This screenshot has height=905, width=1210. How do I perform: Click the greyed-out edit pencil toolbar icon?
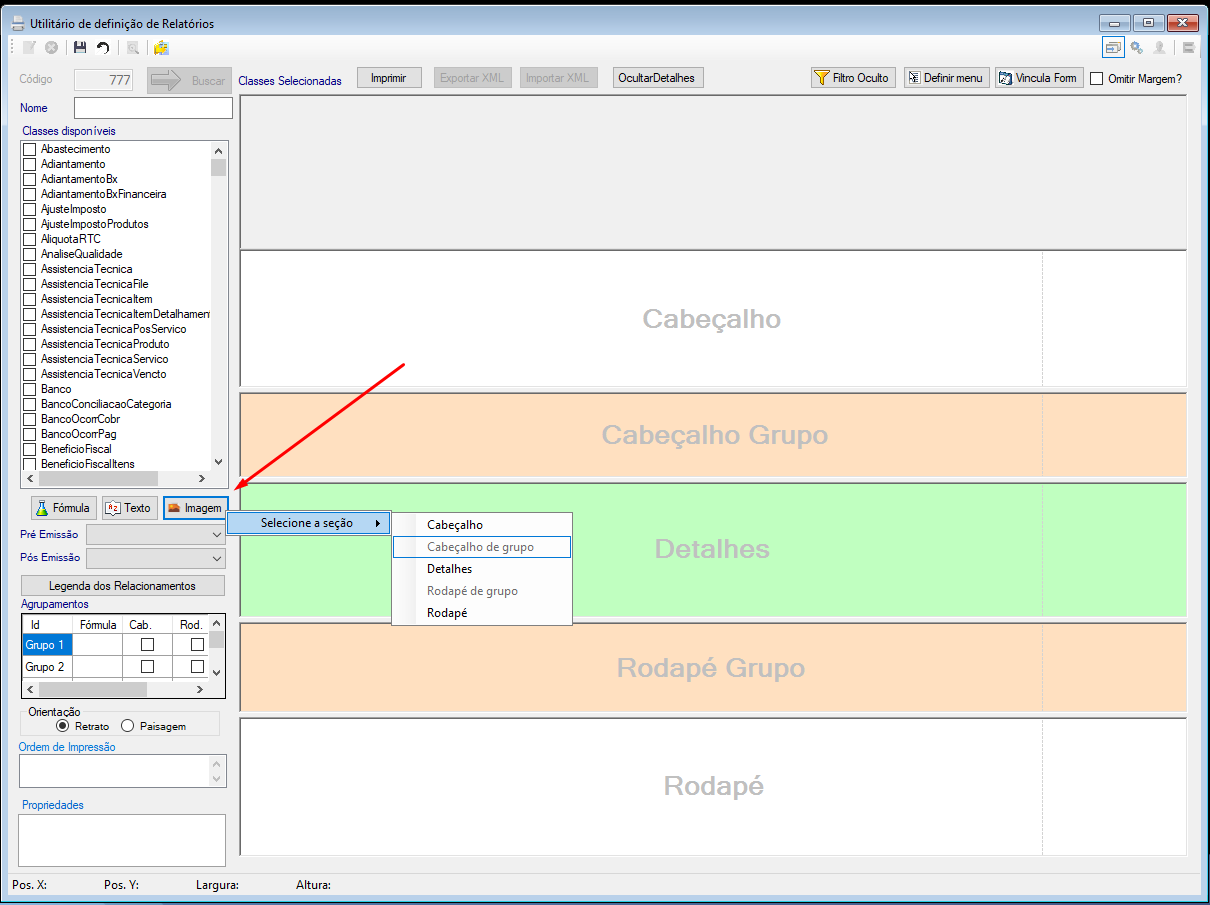coord(29,47)
